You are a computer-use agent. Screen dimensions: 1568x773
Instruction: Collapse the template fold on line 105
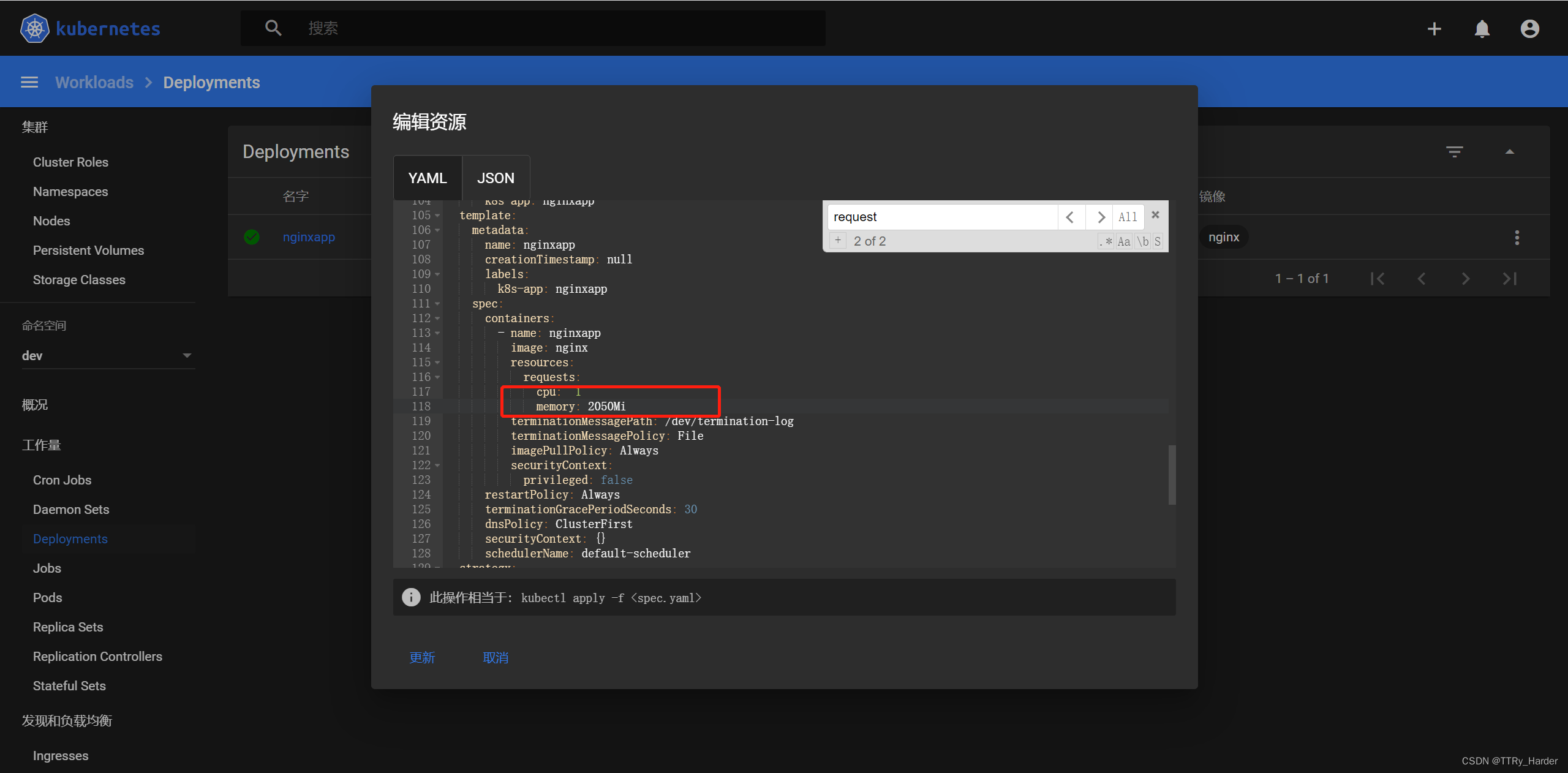click(x=437, y=216)
